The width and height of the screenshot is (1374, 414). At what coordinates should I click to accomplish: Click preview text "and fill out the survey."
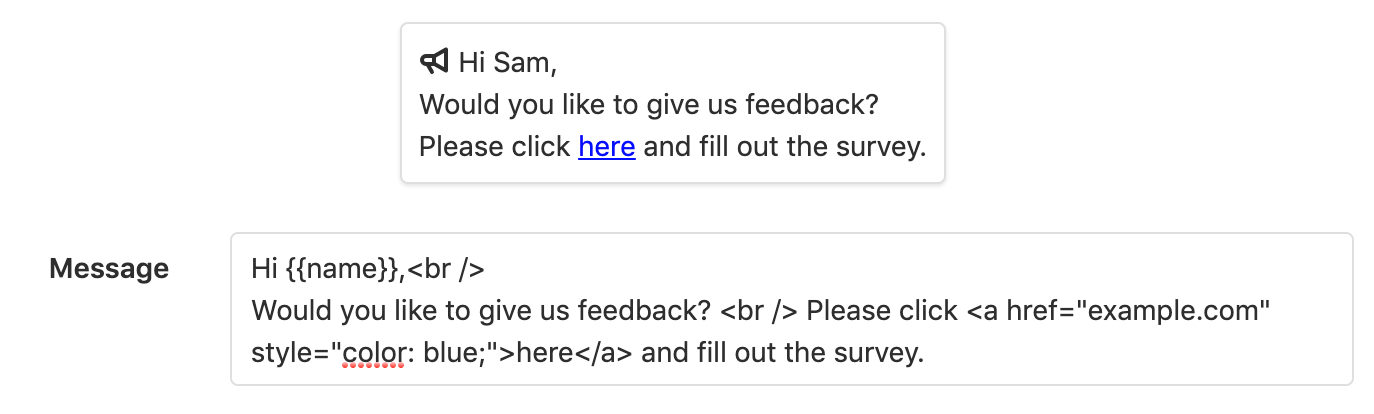(784, 147)
